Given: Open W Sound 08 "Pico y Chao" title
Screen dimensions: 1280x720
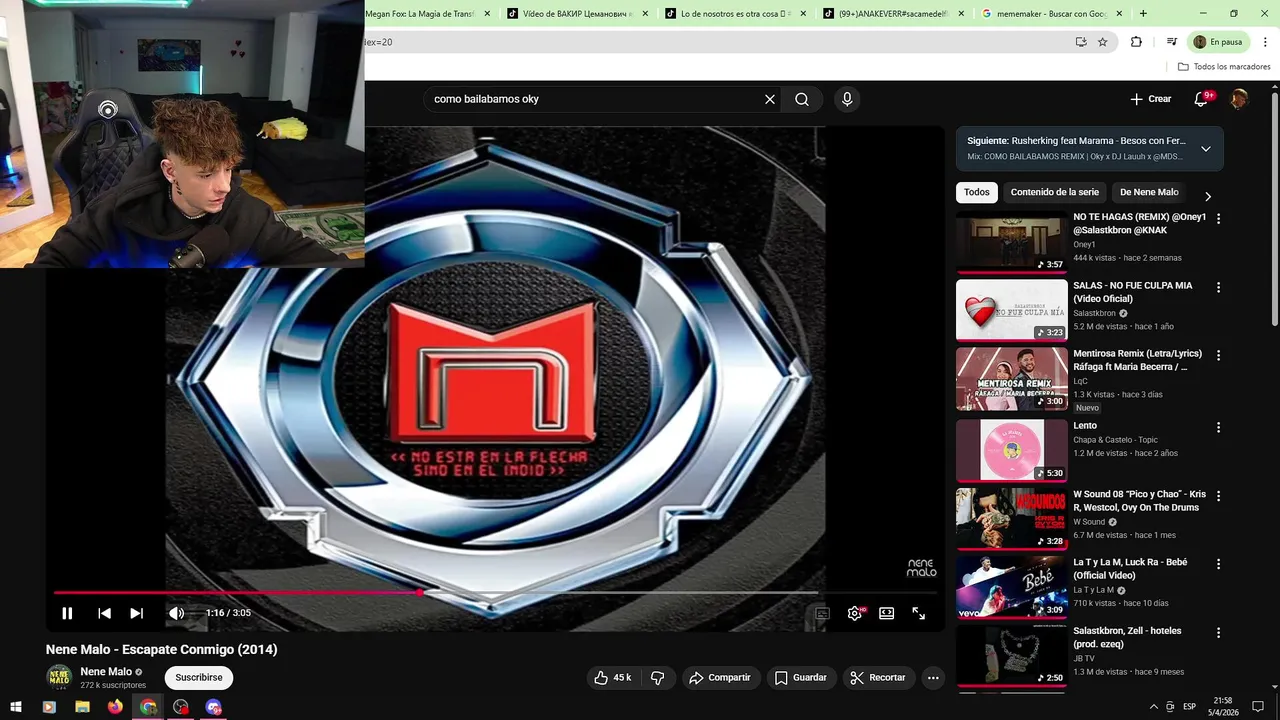Looking at the screenshot, I should click(x=1139, y=501).
